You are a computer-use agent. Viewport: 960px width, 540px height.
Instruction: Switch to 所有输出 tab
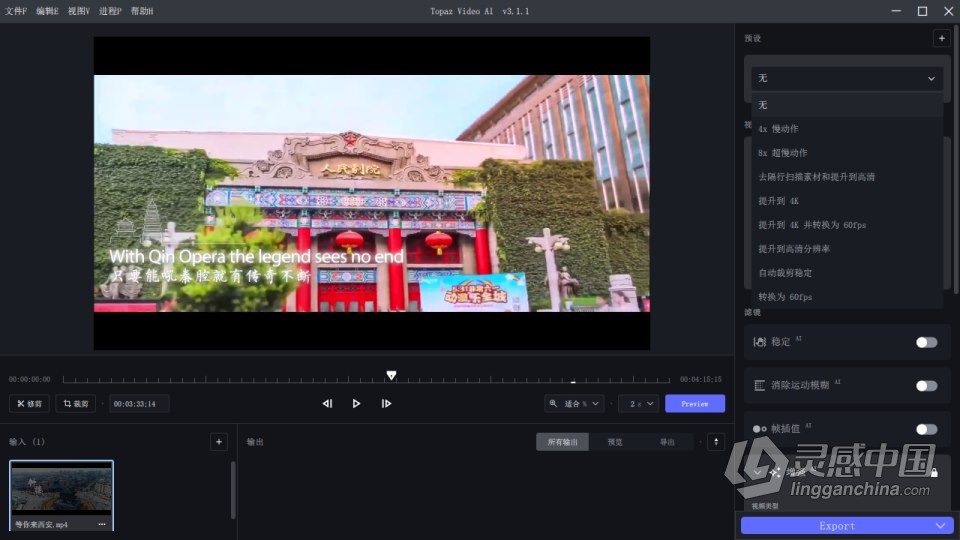562,442
